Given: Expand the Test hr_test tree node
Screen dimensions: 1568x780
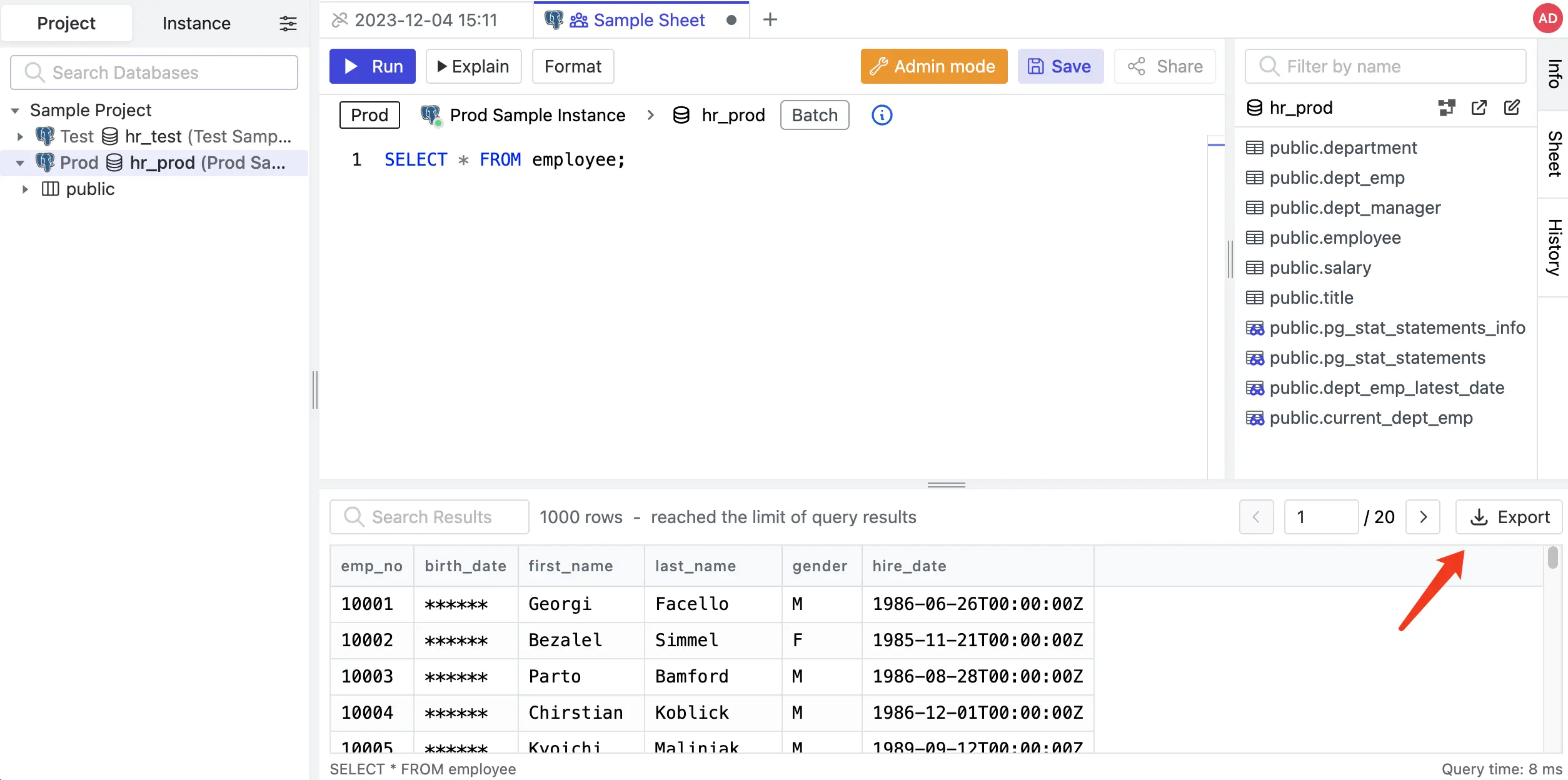Looking at the screenshot, I should point(20,137).
